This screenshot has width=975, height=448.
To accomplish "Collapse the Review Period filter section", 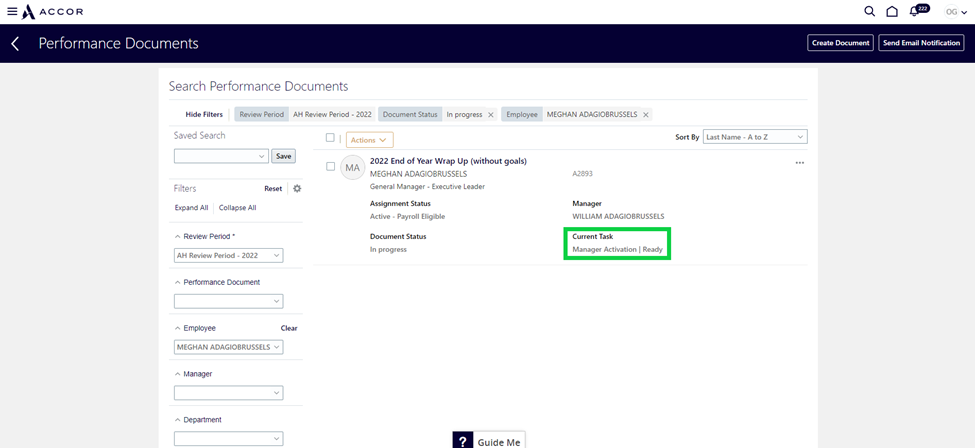I will coord(178,236).
